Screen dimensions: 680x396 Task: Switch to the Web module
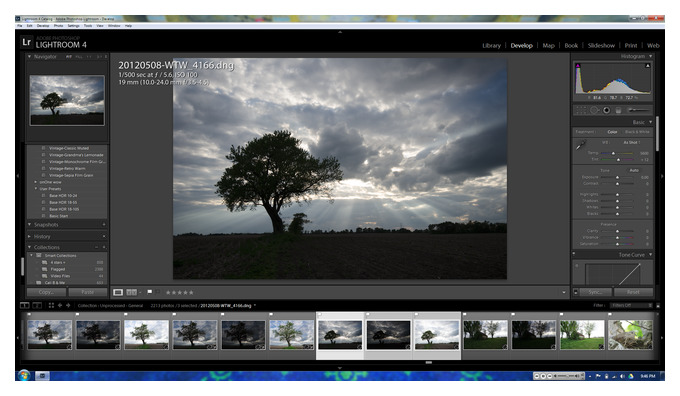(653, 46)
